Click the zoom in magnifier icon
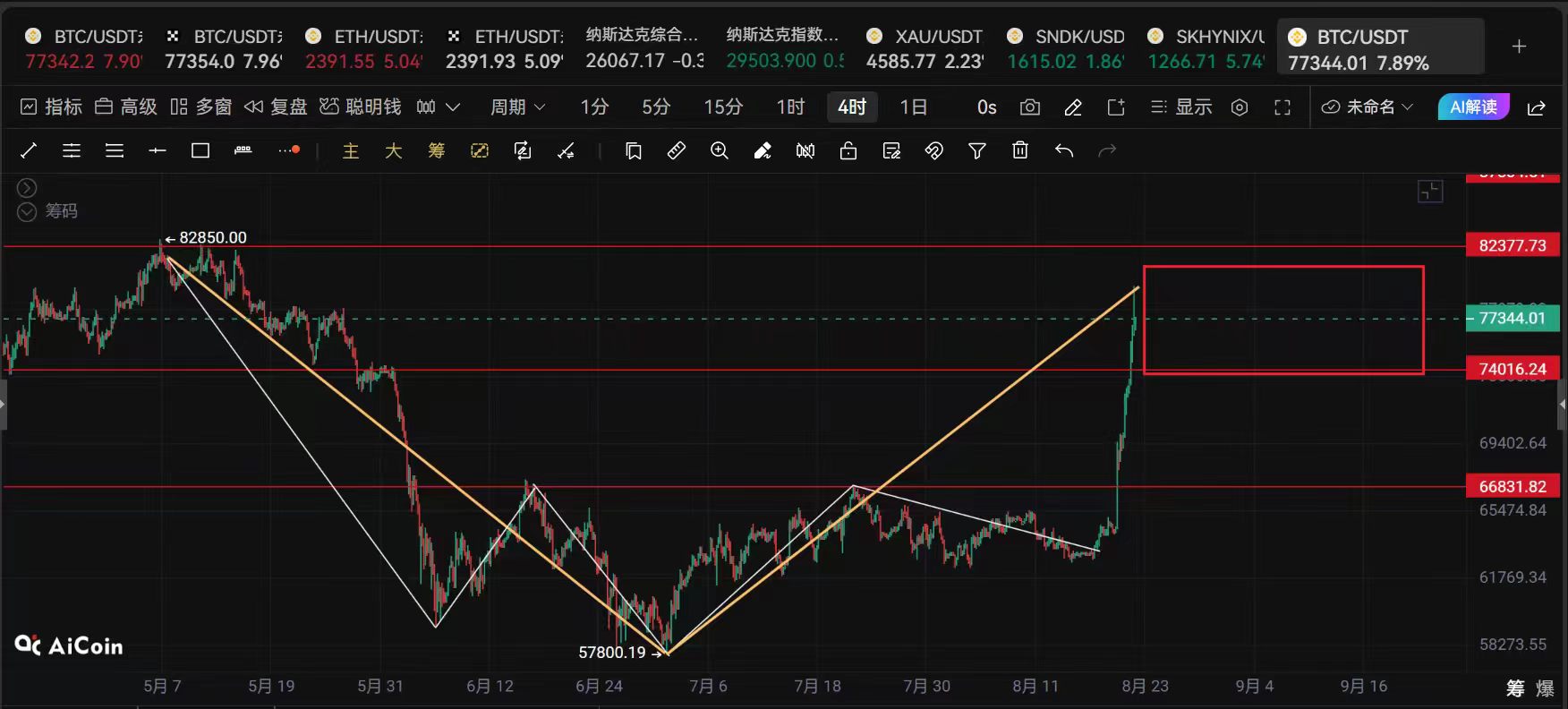The width and height of the screenshot is (1568, 709). coord(720,150)
